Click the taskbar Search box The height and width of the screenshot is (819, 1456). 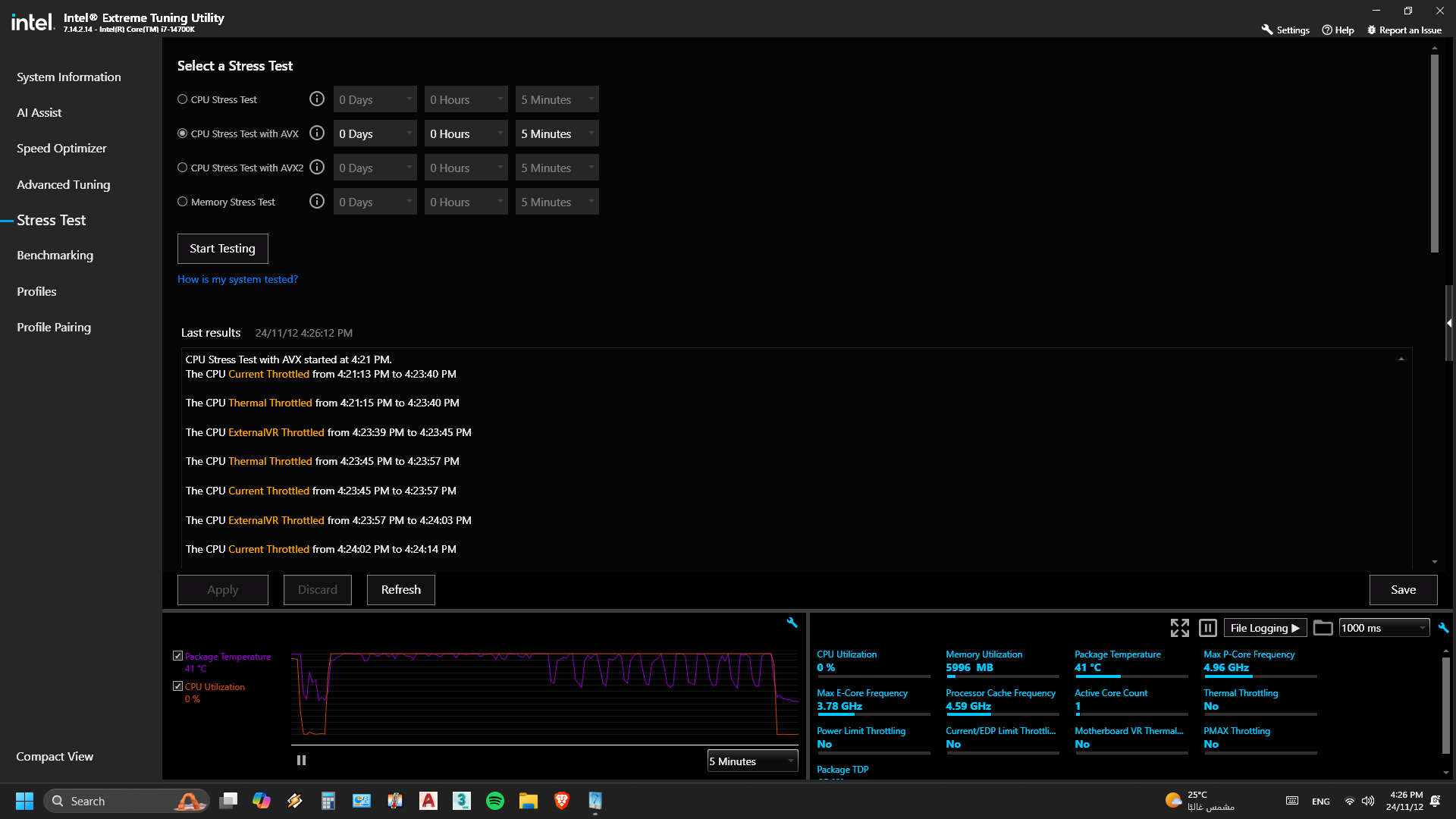coord(126,801)
